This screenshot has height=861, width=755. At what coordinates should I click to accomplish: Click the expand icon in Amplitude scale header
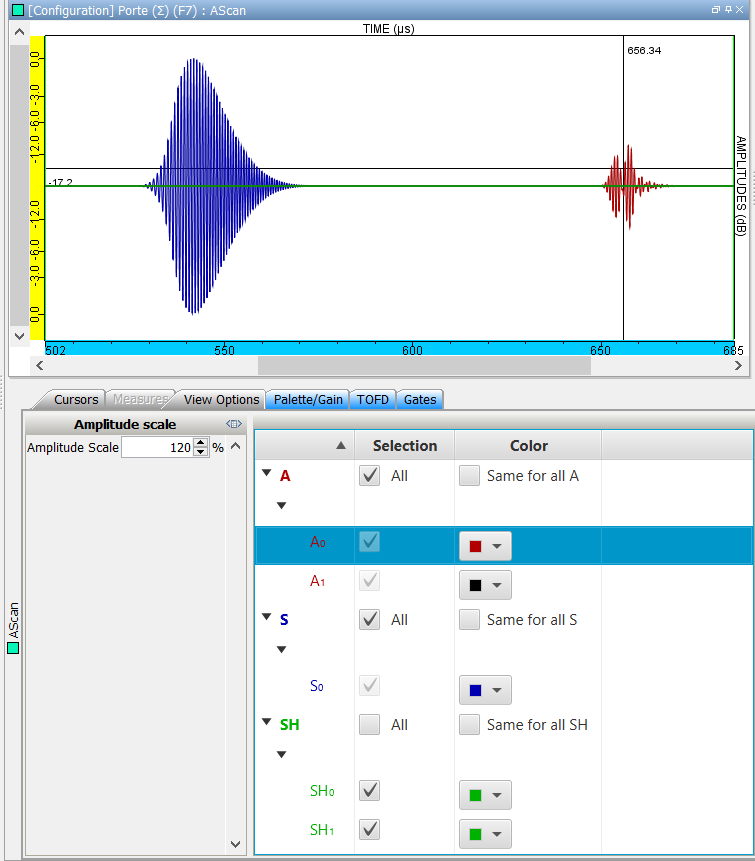tap(234, 424)
